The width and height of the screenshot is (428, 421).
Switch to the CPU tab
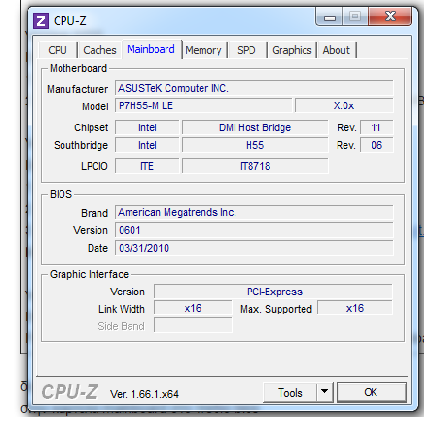58,50
